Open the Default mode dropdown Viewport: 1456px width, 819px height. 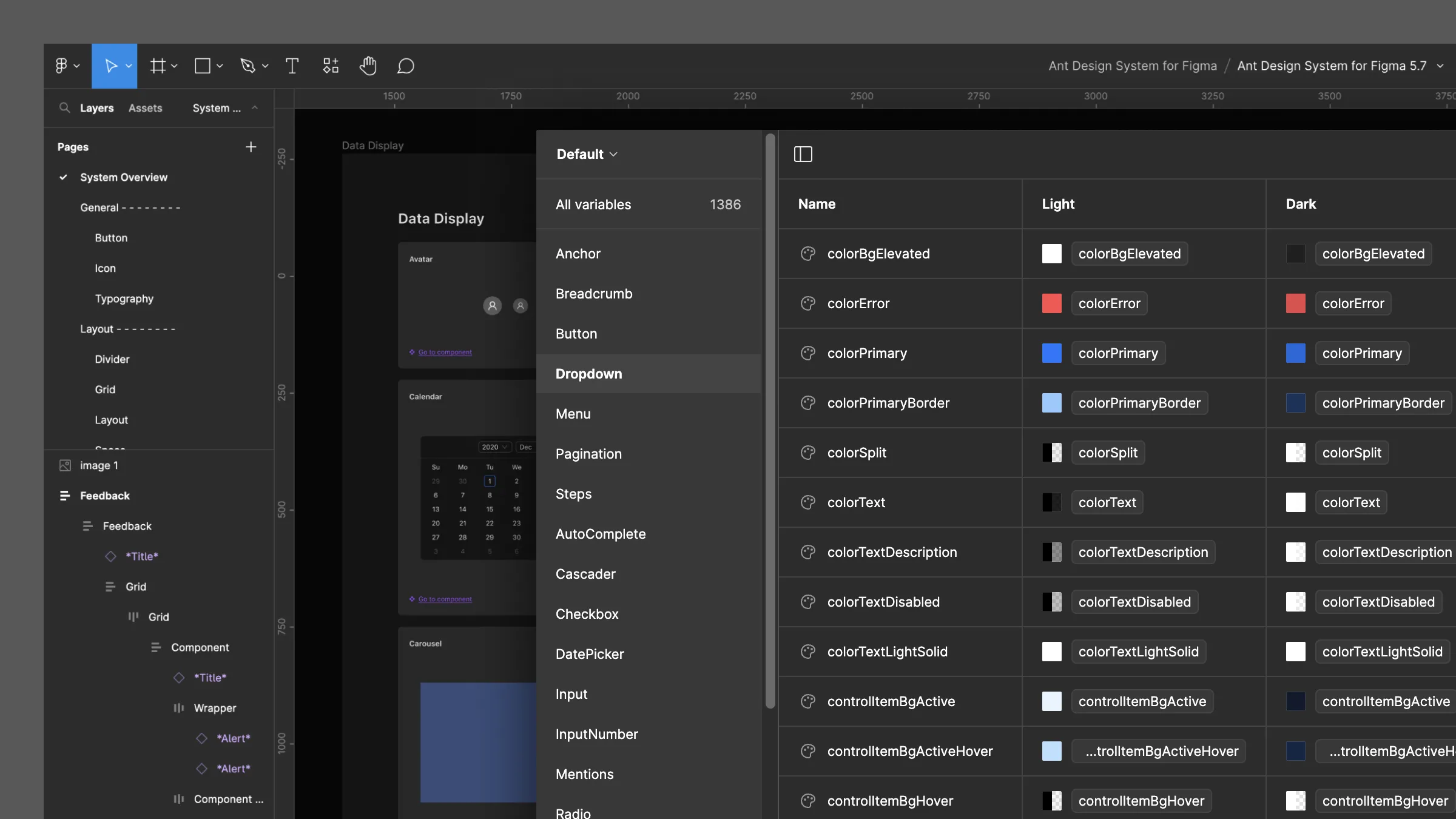coord(585,154)
